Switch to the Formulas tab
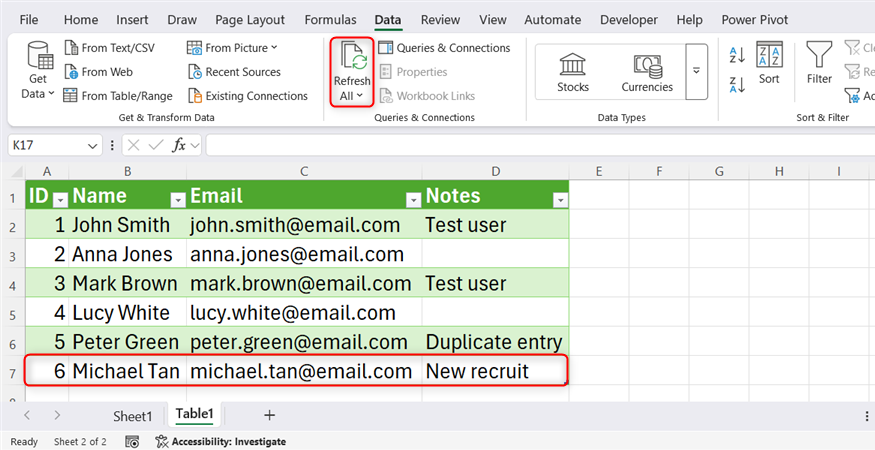Viewport: 875px width, 450px height. 330,20
